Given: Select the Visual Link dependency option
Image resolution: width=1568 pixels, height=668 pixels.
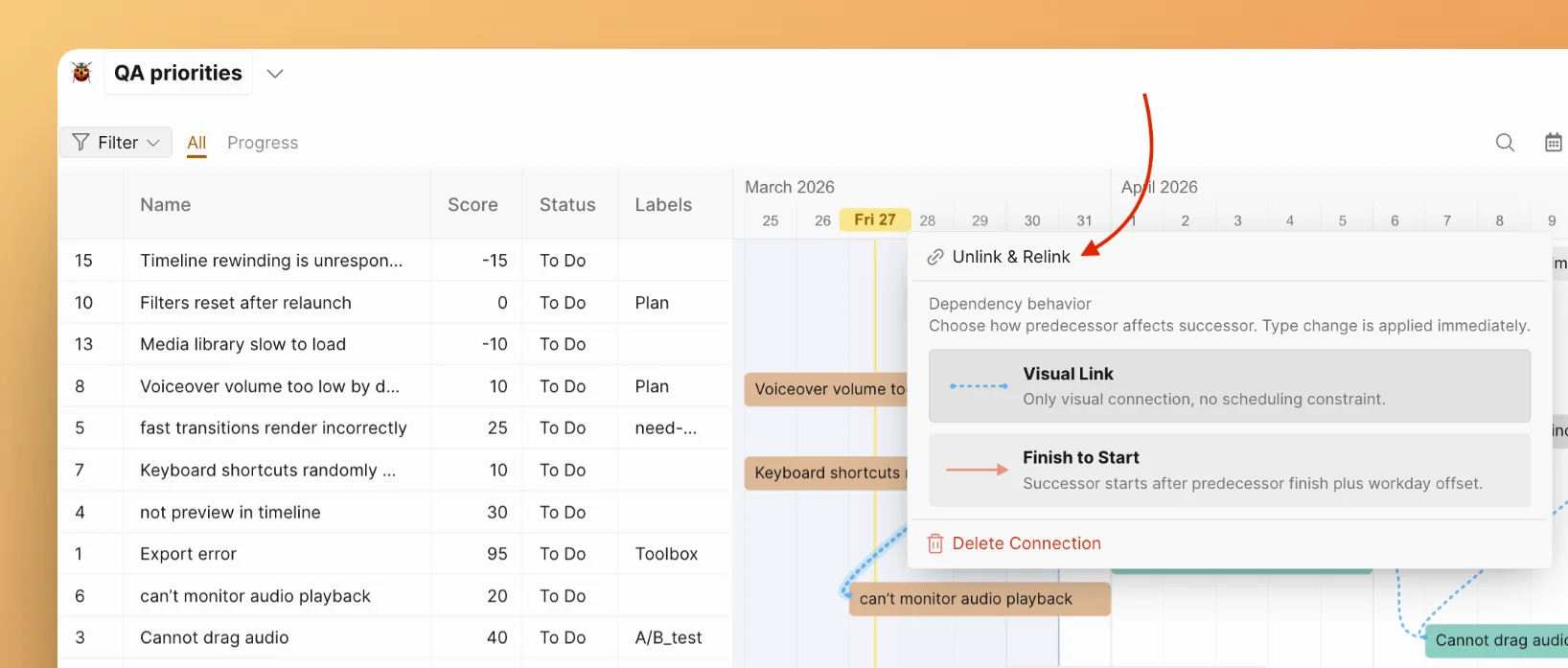Looking at the screenshot, I should pyautogui.click(x=1229, y=385).
